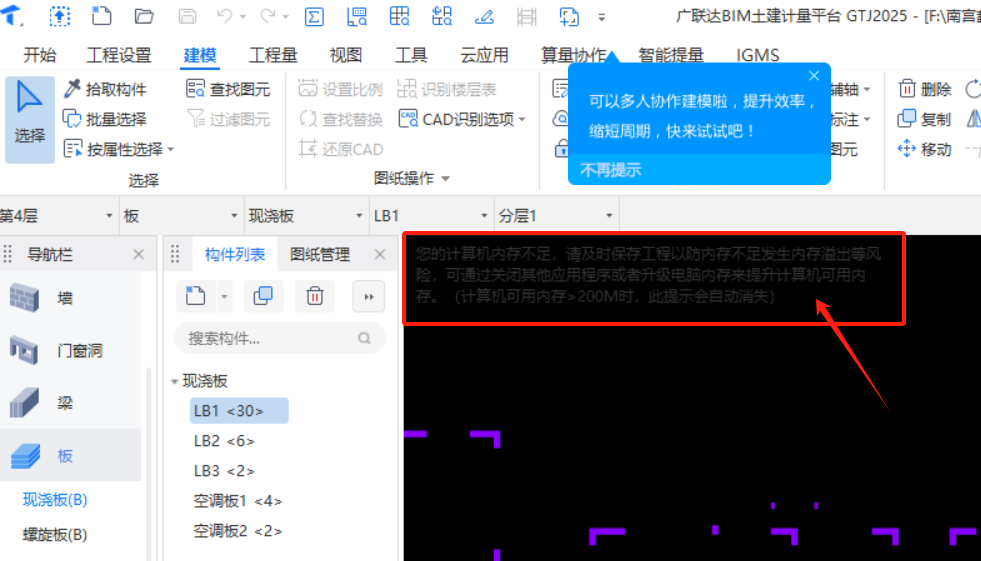Switch to the 建模 ribbon tab
Image resolution: width=981 pixels, height=561 pixels.
pos(200,55)
